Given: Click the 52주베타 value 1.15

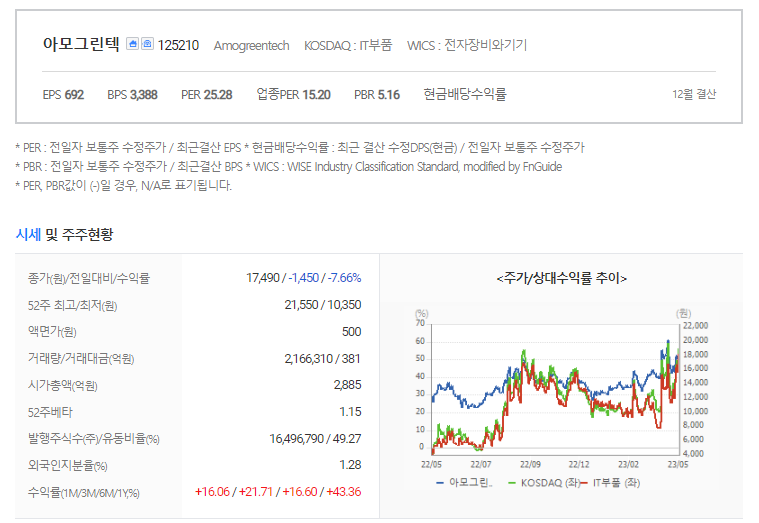Looking at the screenshot, I should (x=350, y=412).
